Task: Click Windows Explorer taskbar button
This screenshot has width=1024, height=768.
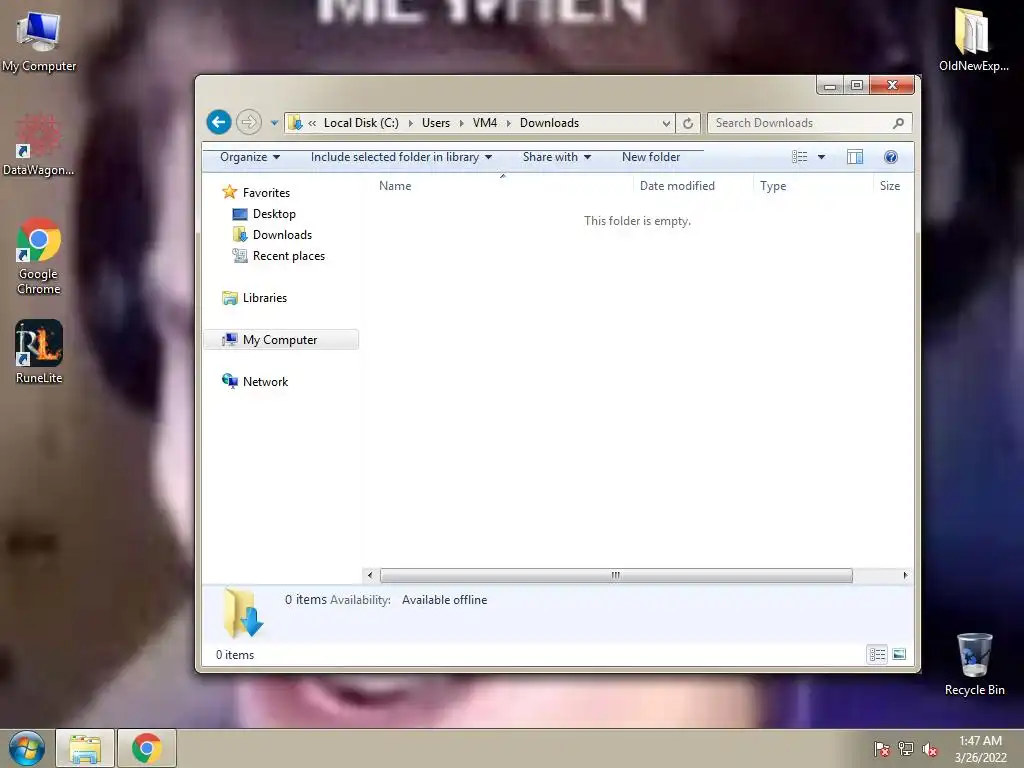Action: coord(86,748)
